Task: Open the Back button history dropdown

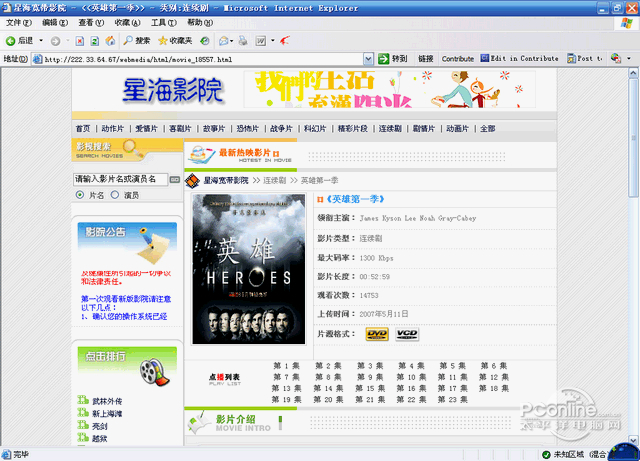Action: click(41, 40)
